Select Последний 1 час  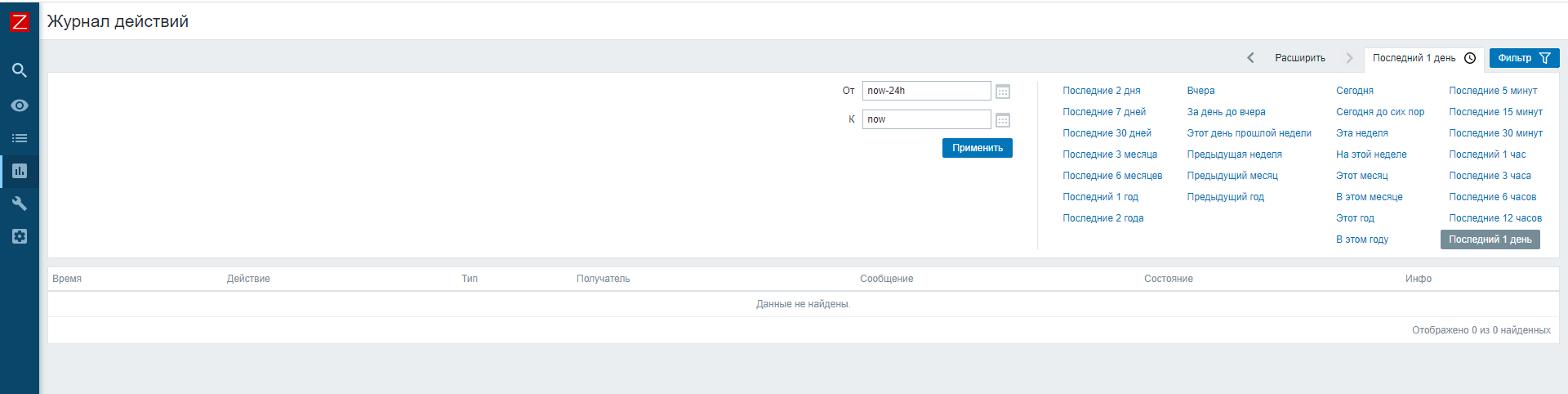(1486, 154)
